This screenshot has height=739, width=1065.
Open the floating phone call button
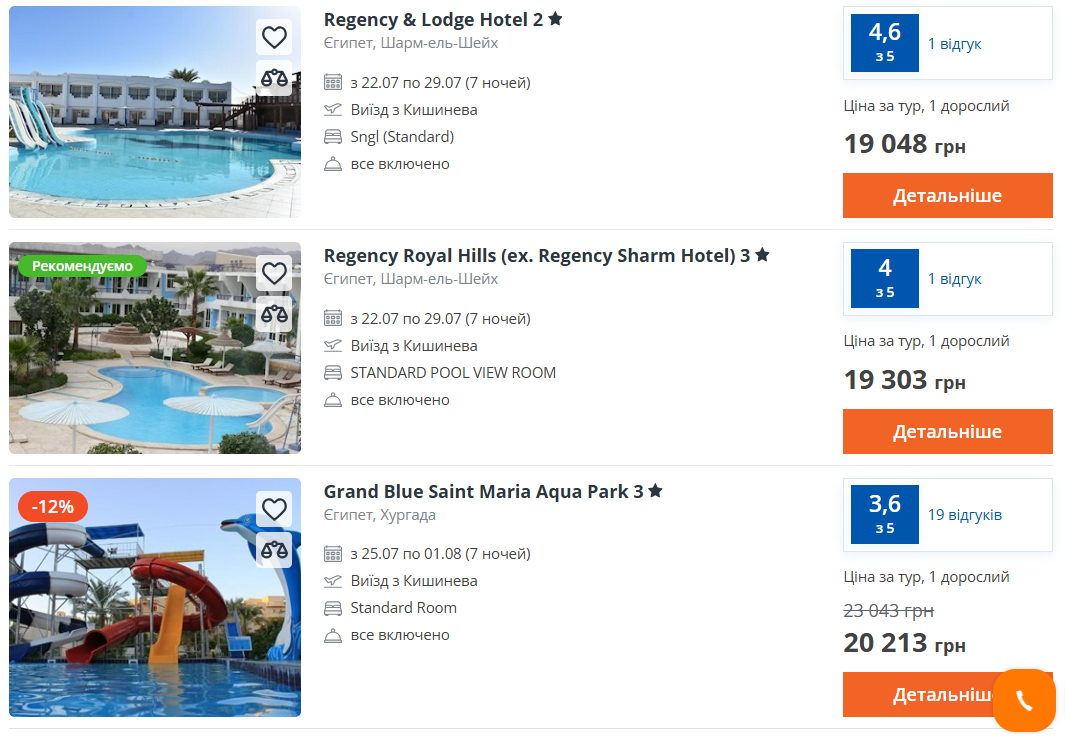click(1023, 700)
